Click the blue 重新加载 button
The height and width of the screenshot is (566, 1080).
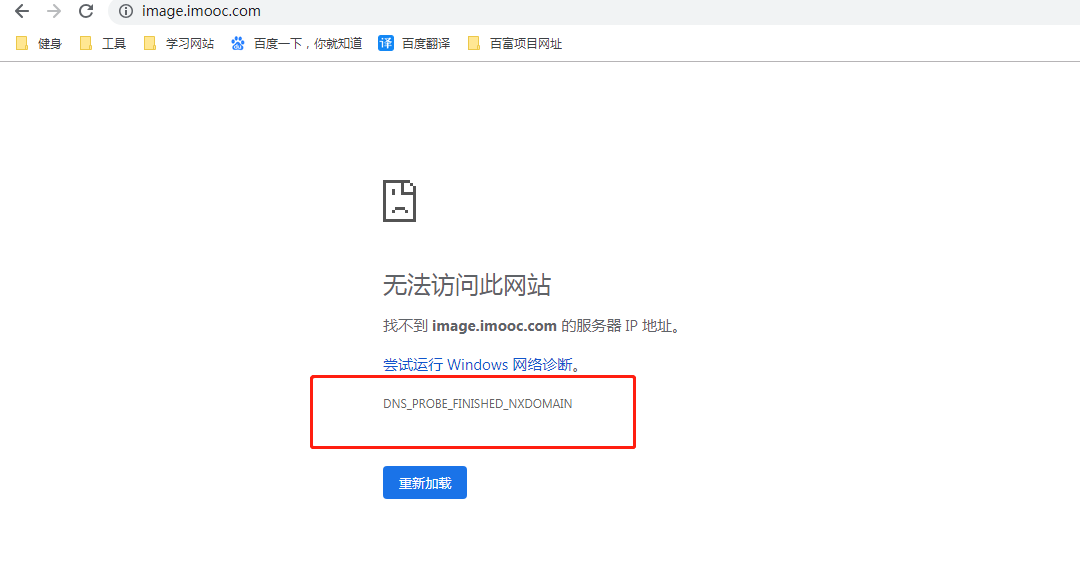pos(425,483)
